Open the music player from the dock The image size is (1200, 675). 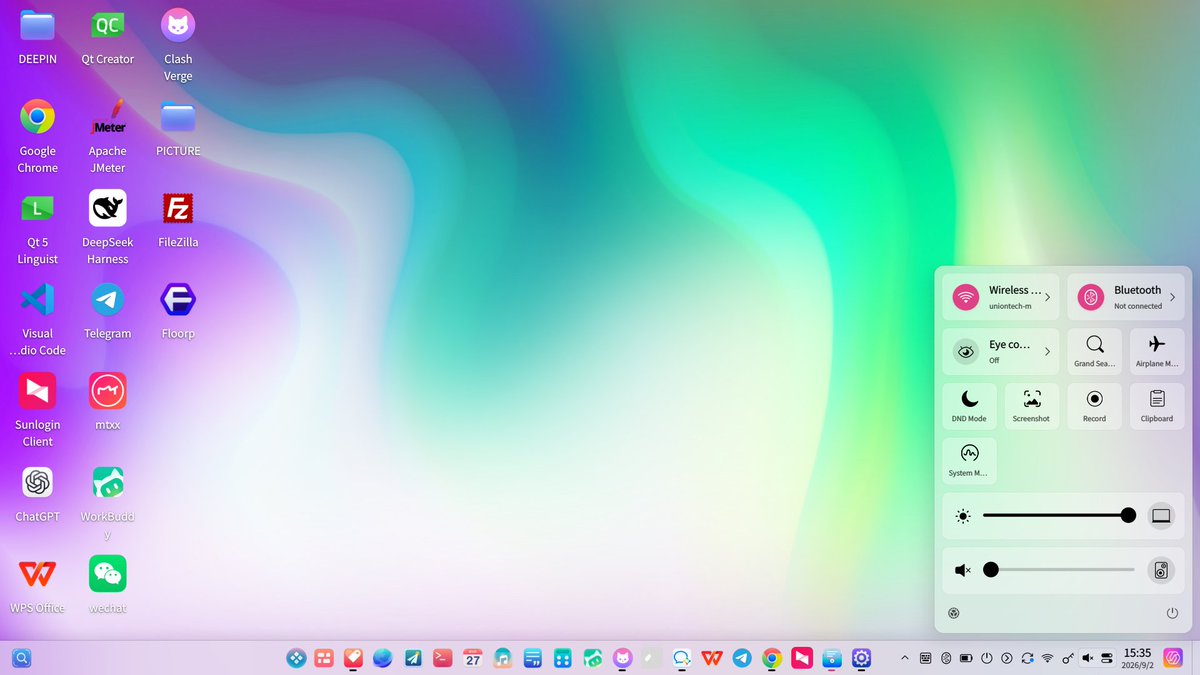503,658
